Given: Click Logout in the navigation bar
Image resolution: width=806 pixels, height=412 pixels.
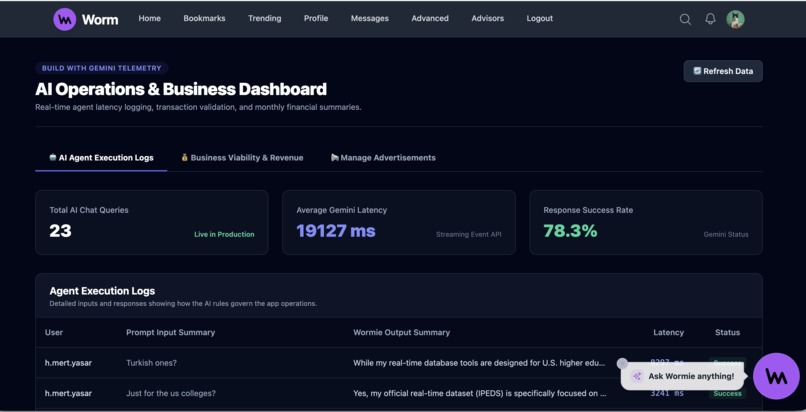Looking at the screenshot, I should click(x=539, y=18).
